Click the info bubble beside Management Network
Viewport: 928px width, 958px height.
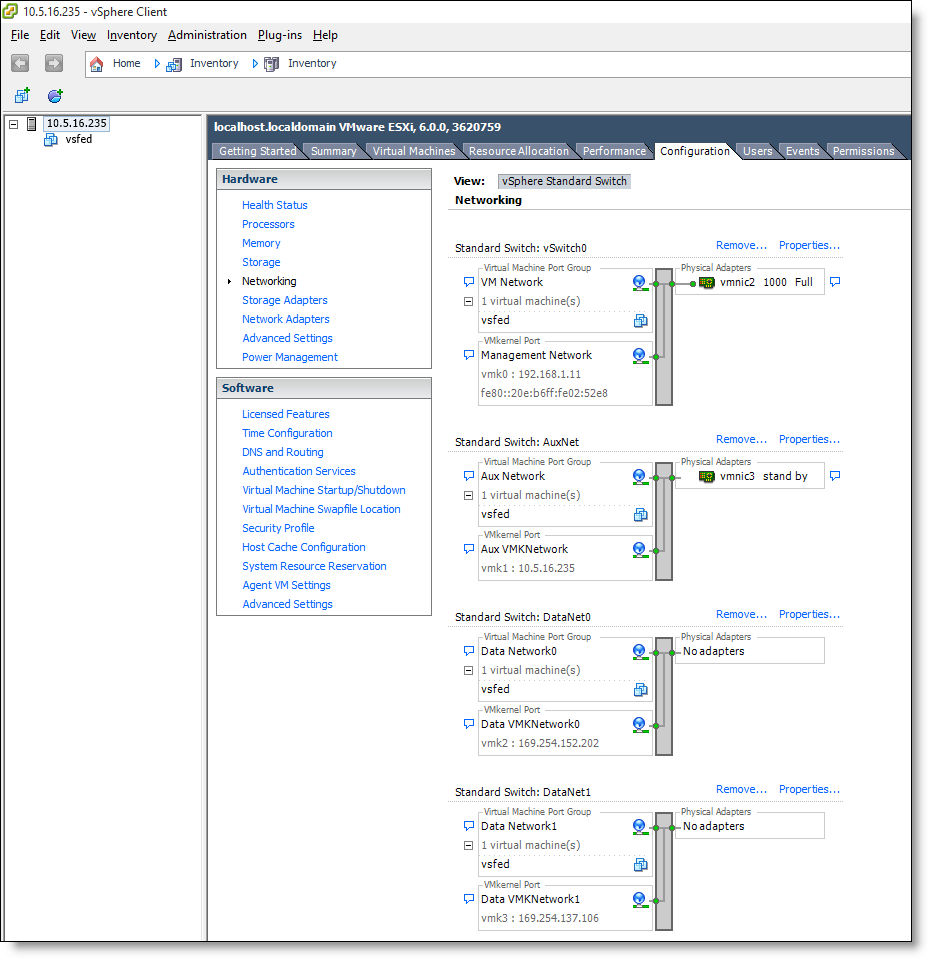pos(468,355)
